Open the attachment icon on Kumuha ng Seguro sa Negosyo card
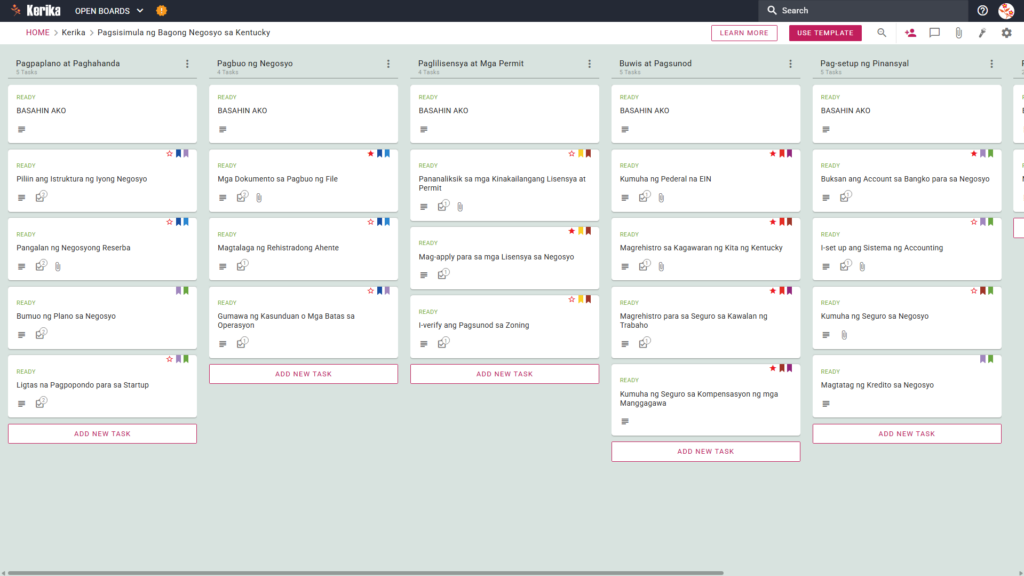Viewport: 1024px width, 576px height. [x=844, y=335]
